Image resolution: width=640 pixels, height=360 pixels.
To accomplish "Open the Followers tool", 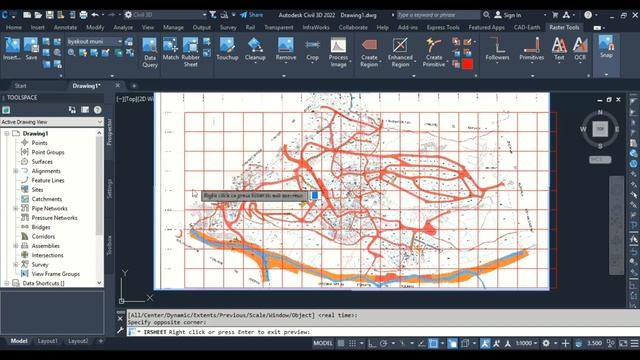I will [497, 49].
